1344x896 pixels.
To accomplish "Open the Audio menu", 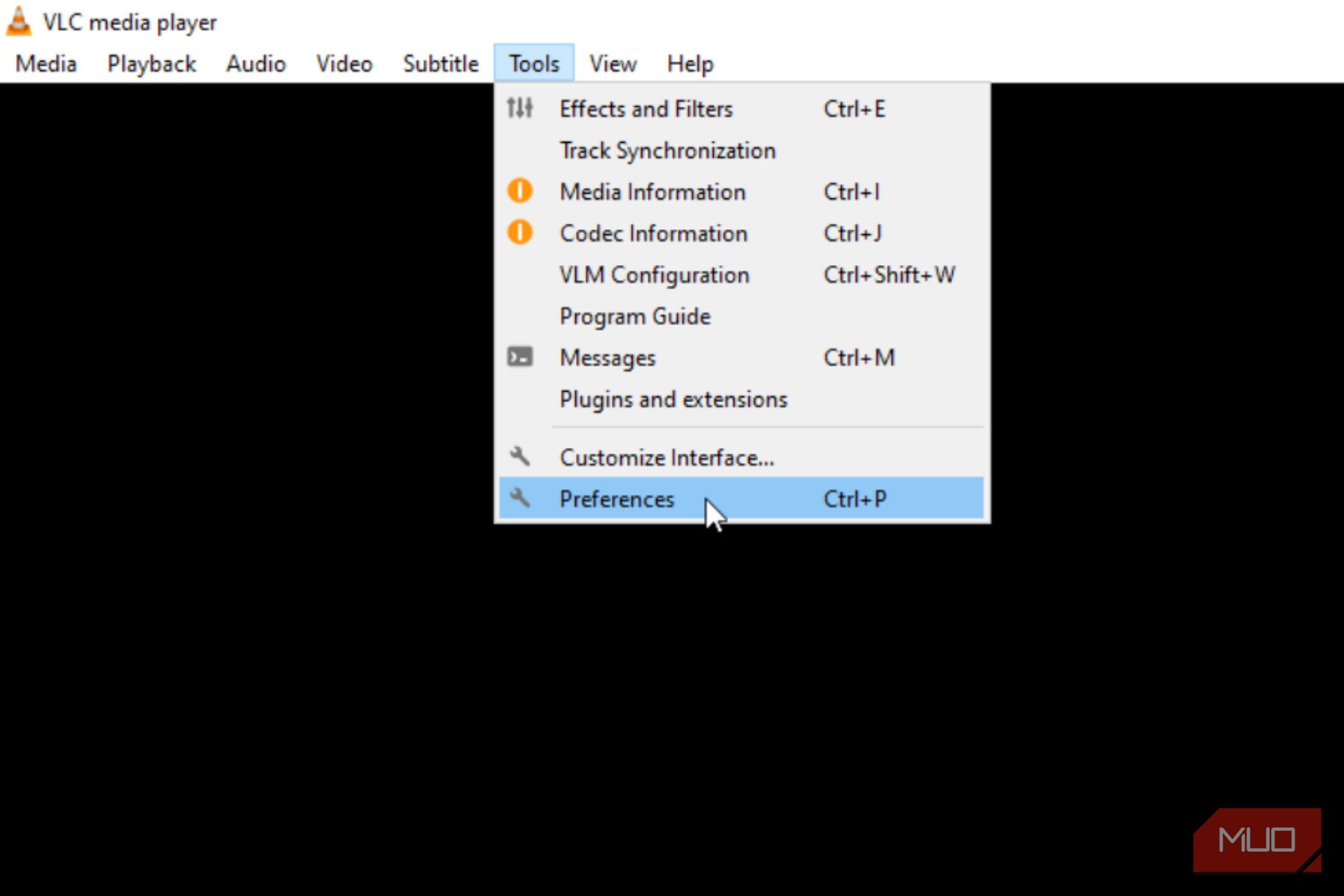I will pyautogui.click(x=256, y=63).
